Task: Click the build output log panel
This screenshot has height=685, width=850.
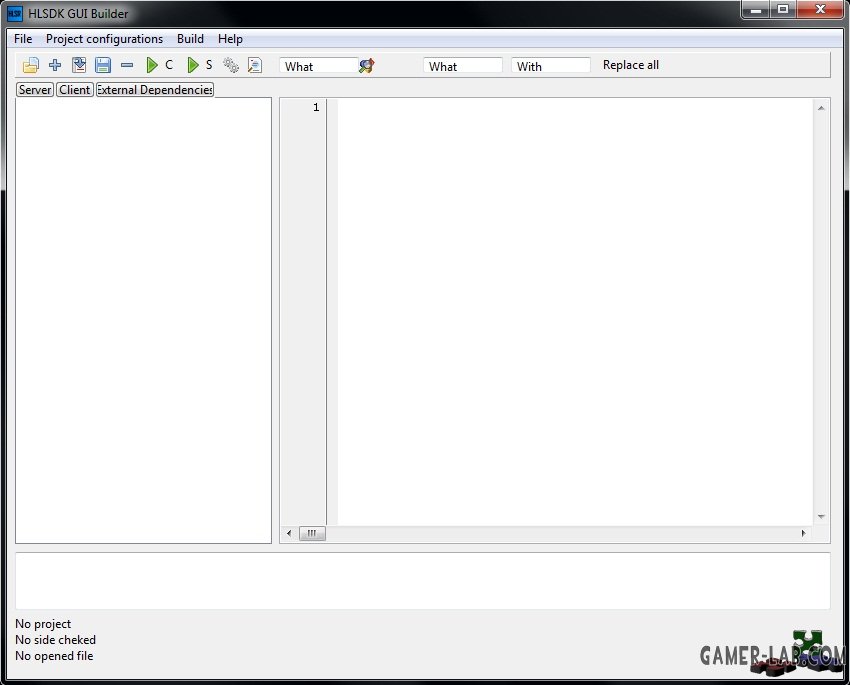Action: (422, 580)
